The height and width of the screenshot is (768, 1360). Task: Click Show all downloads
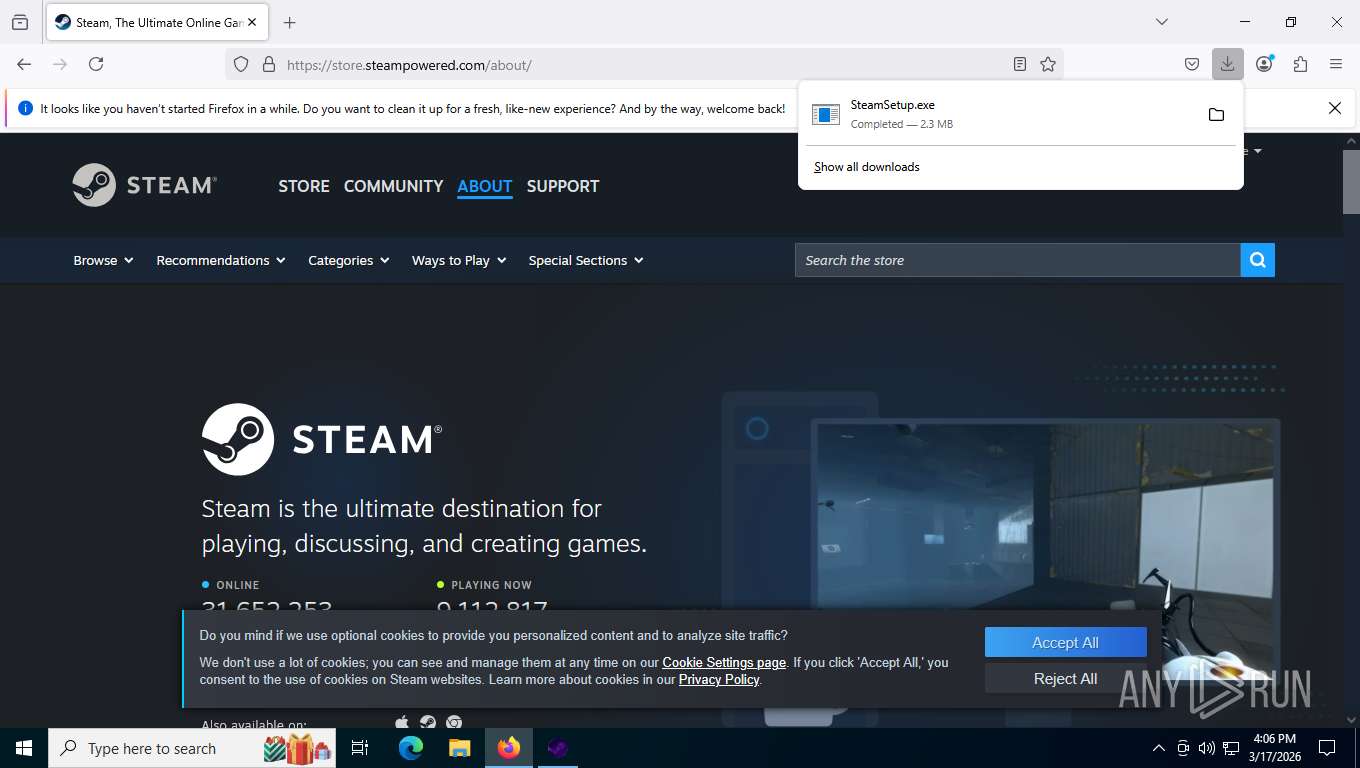(867, 167)
